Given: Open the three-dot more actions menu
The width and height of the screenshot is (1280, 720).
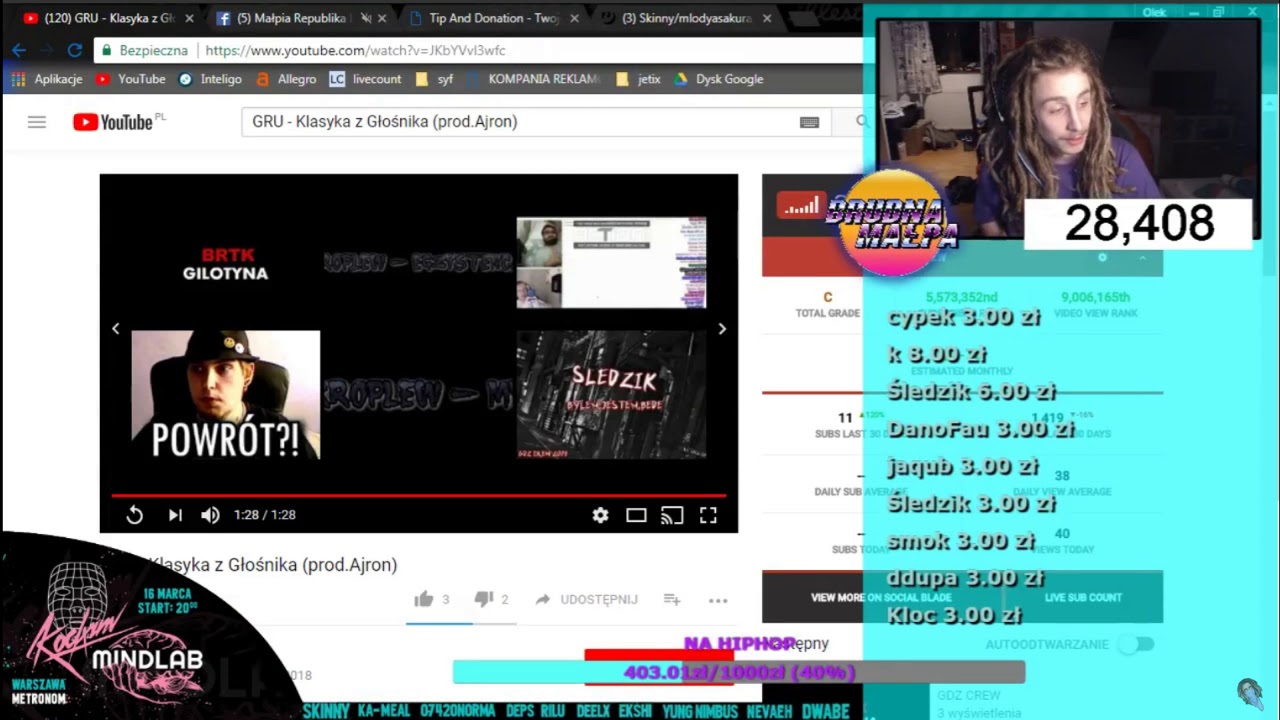Looking at the screenshot, I should coord(718,600).
